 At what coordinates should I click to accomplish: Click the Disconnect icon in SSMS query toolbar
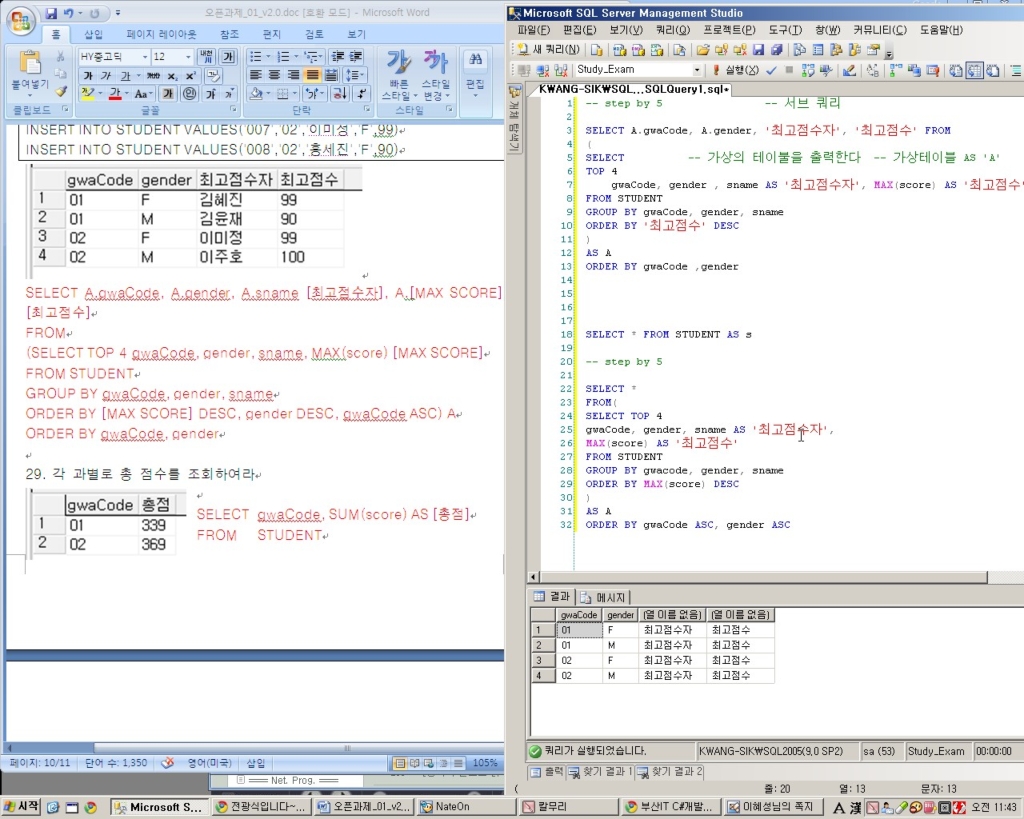pos(541,70)
